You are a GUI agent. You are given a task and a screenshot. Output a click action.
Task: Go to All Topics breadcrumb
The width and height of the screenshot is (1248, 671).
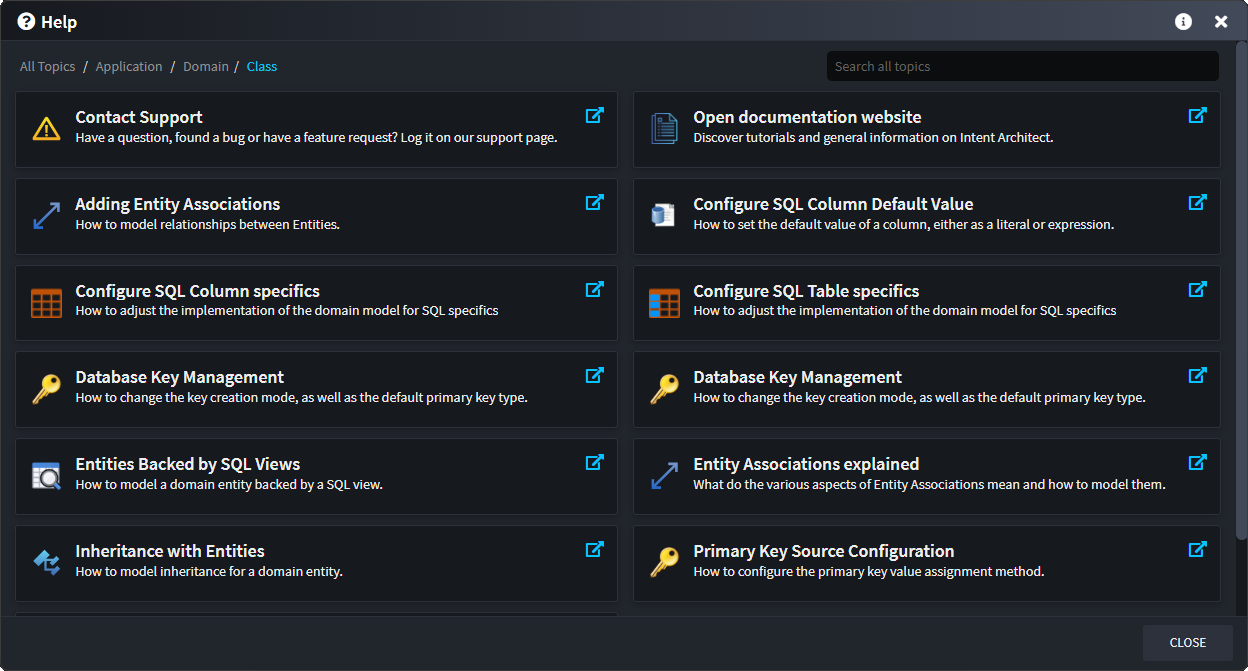pos(47,67)
